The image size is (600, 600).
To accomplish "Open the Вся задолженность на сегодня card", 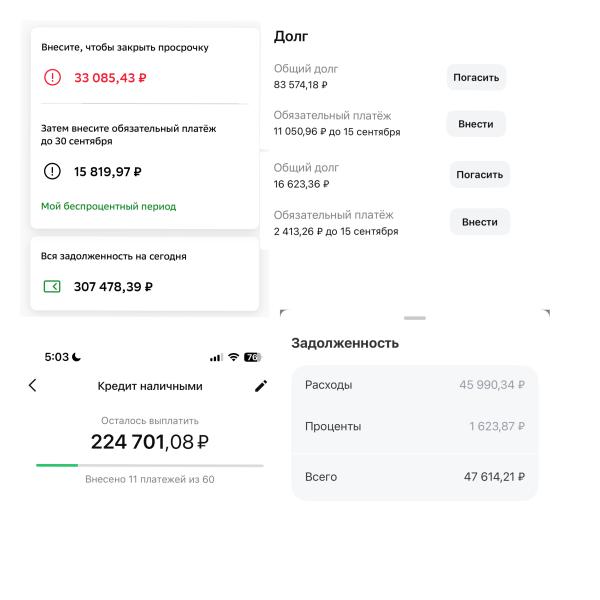I will coord(145,273).
